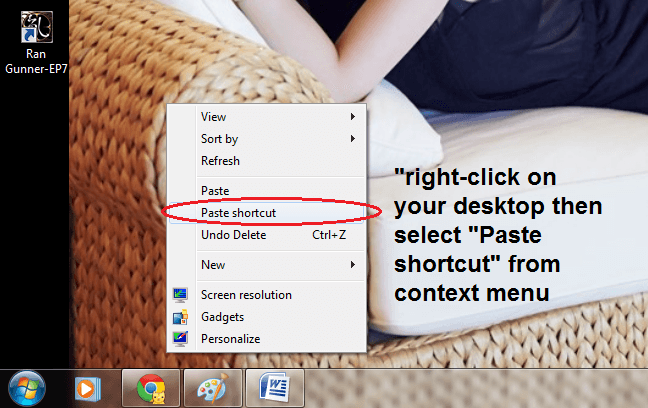This screenshot has height=408, width=648.
Task: Click the Ran Gunner-EP7 icon label text
Action: 36,61
